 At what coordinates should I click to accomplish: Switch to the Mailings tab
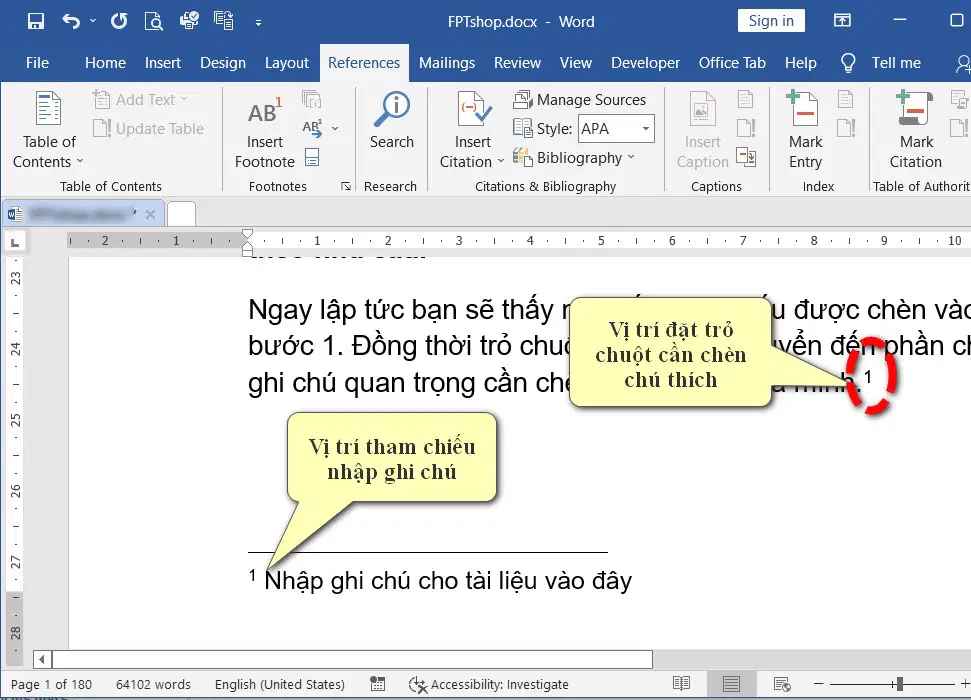point(446,63)
